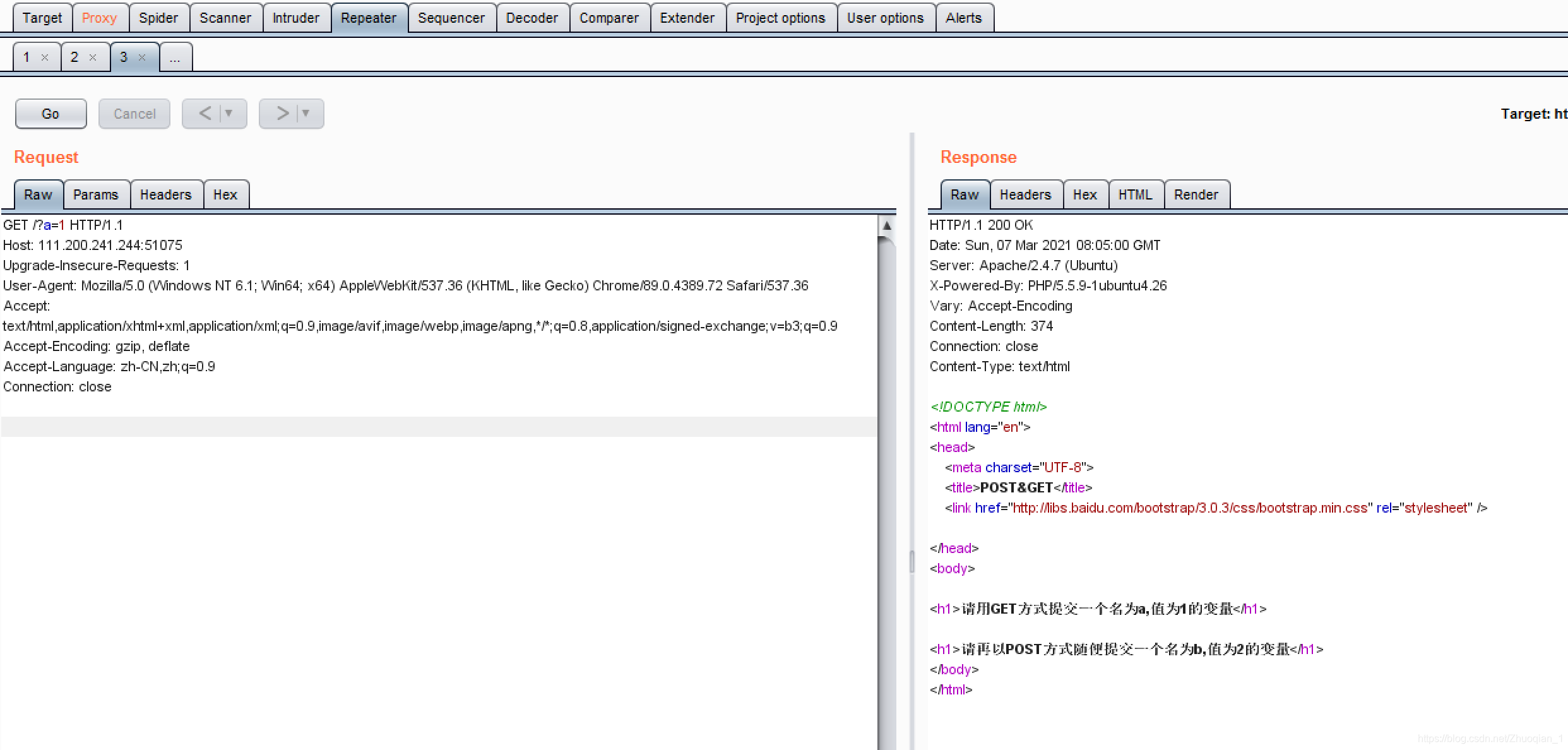Click the Go send button

click(x=50, y=114)
